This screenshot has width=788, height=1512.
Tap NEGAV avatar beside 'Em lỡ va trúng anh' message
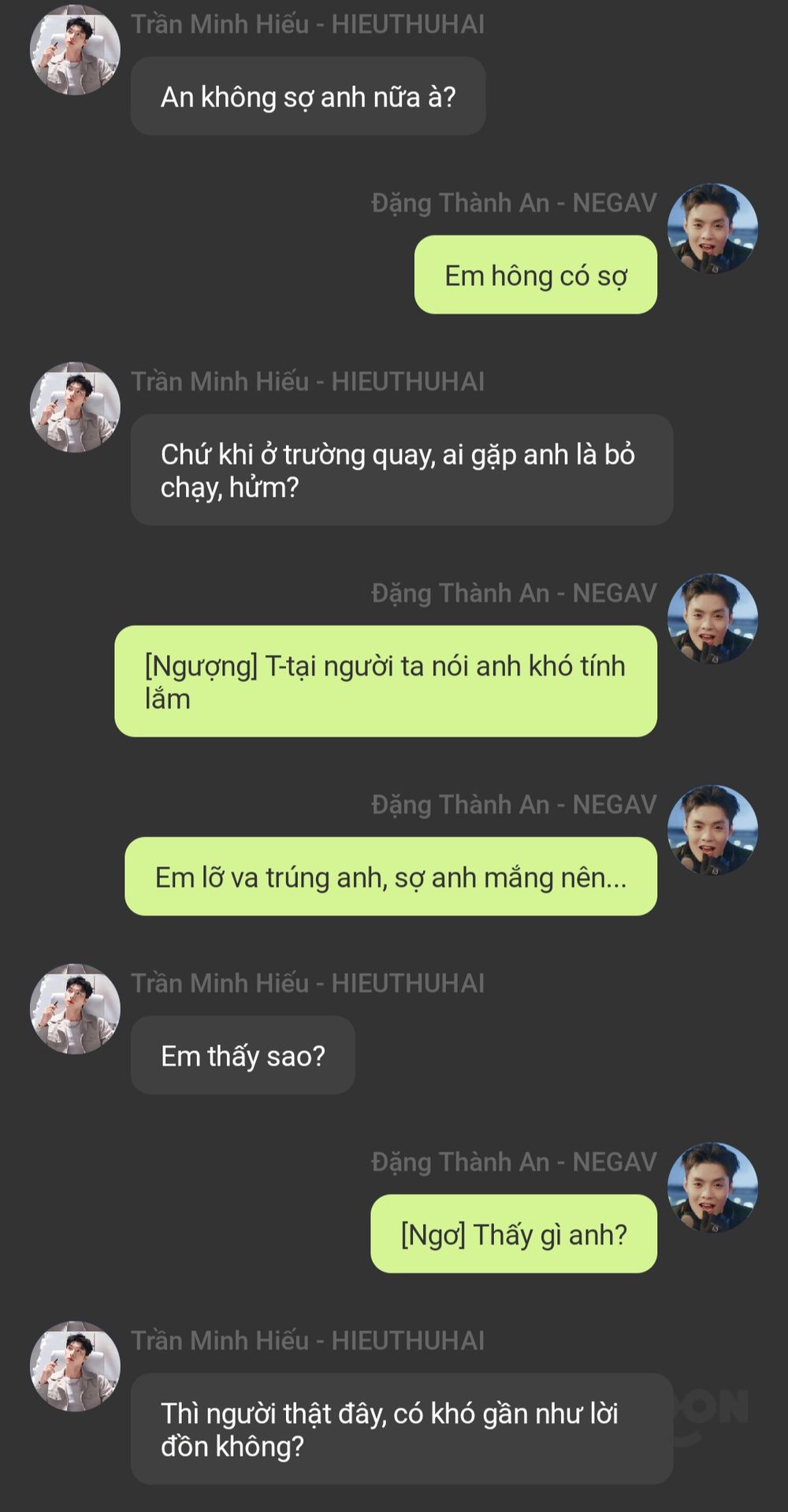(x=712, y=830)
